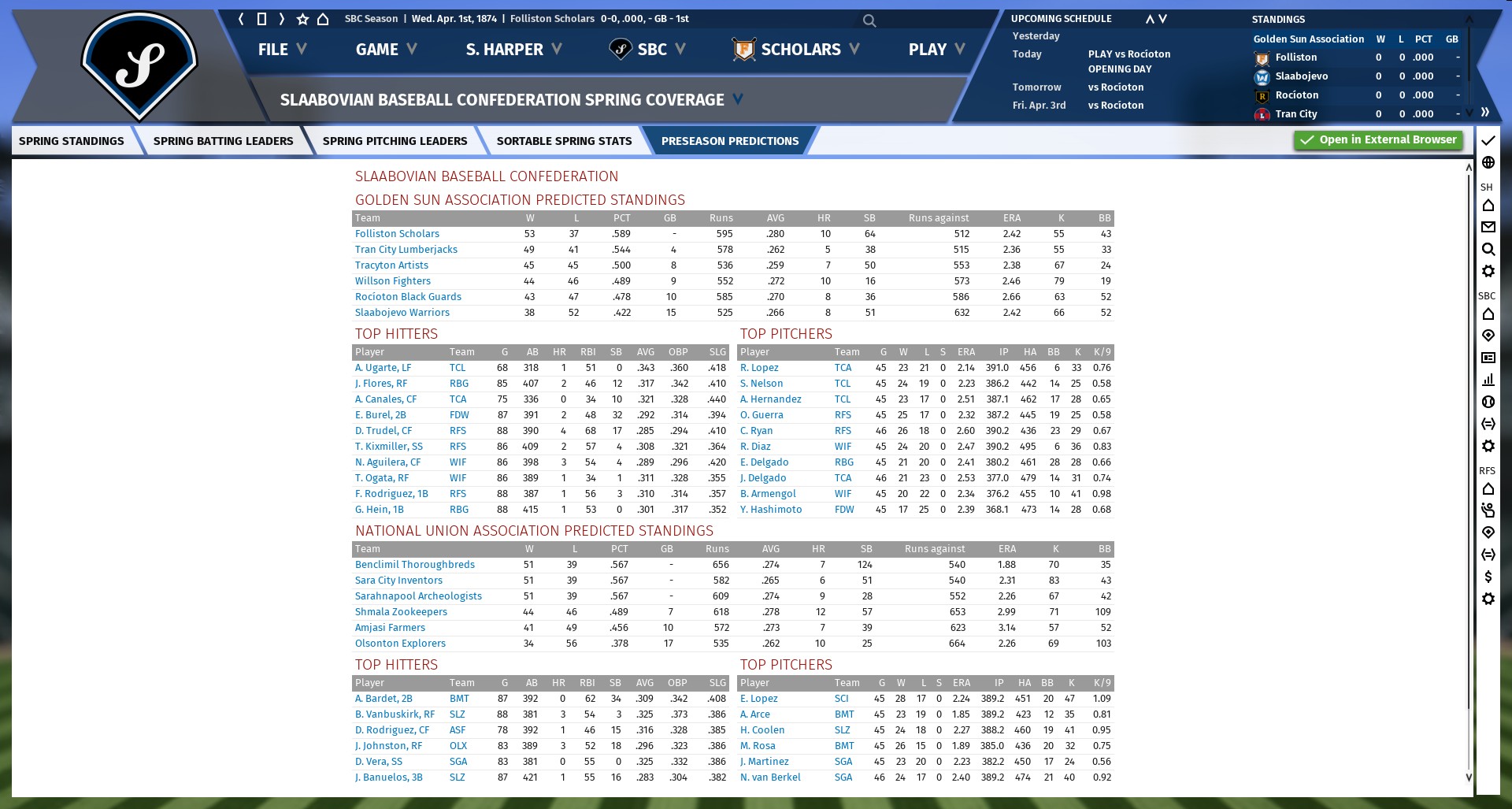Expand the Spring Coverage page title dropdown
The width and height of the screenshot is (1512, 809).
click(738, 99)
